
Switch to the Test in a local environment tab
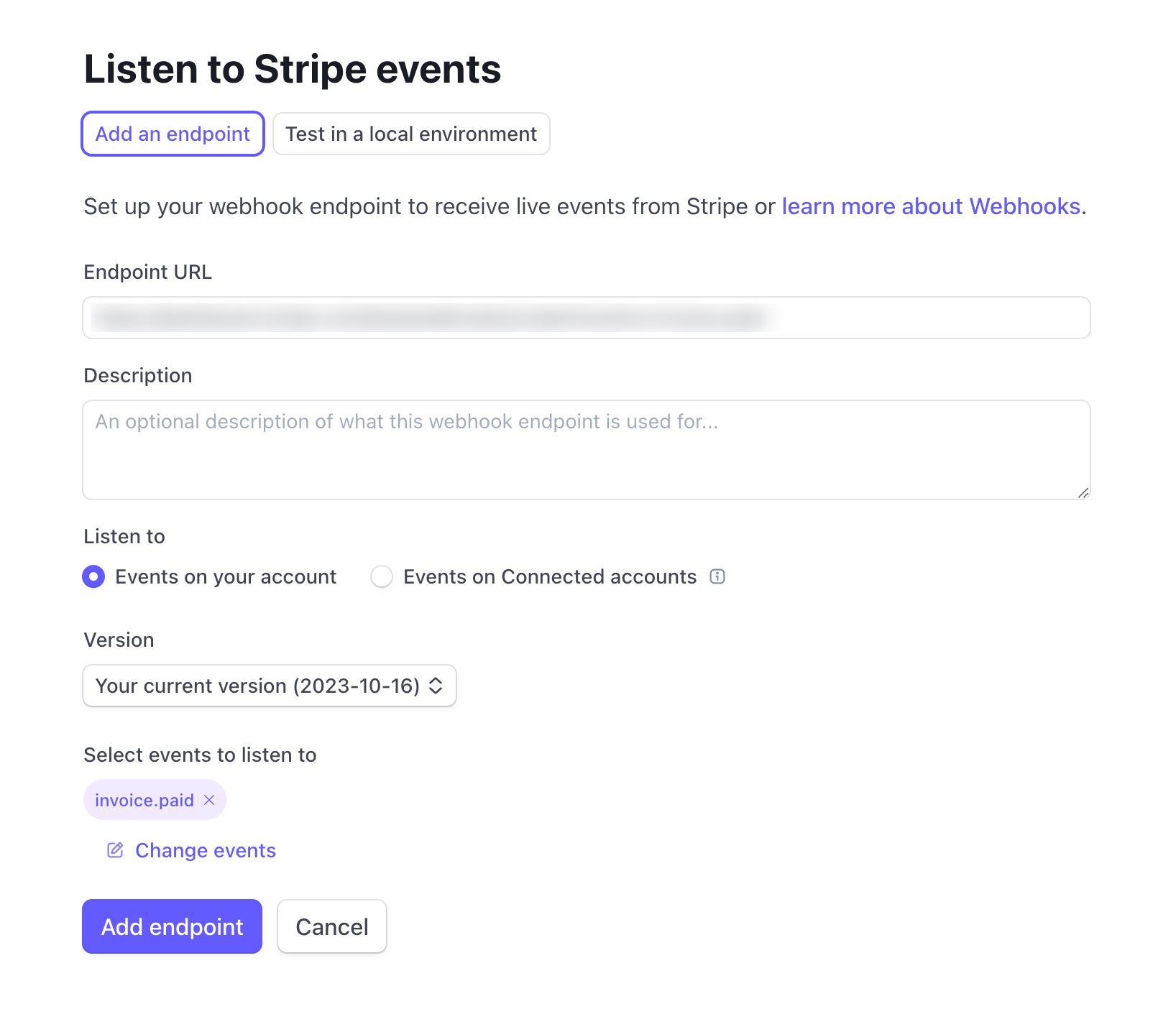[411, 134]
